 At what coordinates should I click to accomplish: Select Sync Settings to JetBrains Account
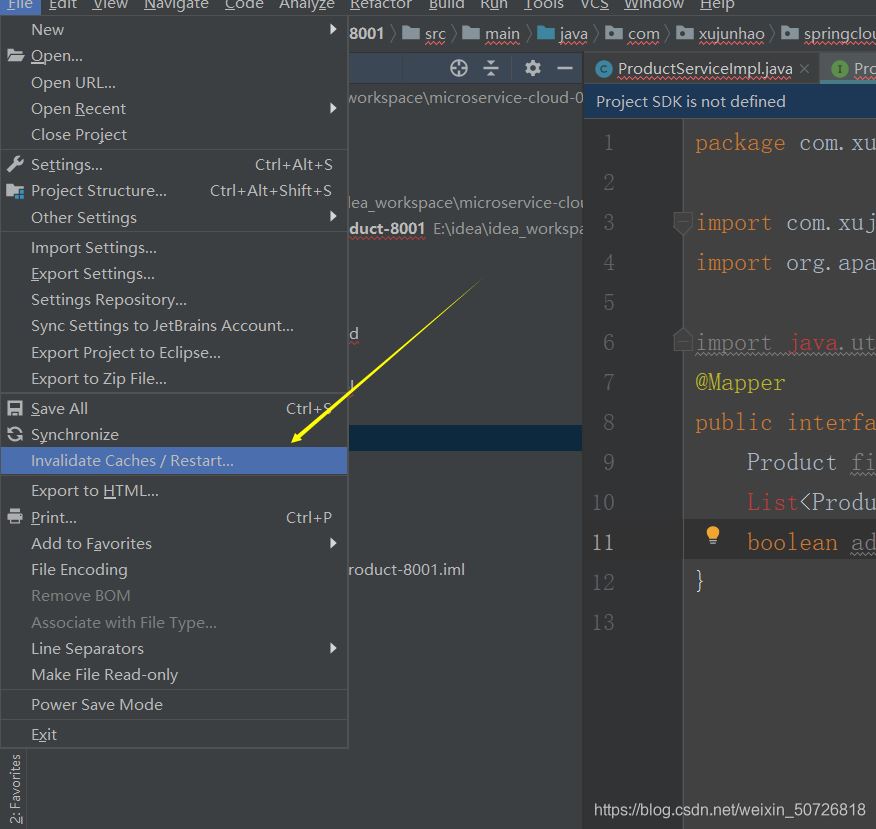pos(174,326)
